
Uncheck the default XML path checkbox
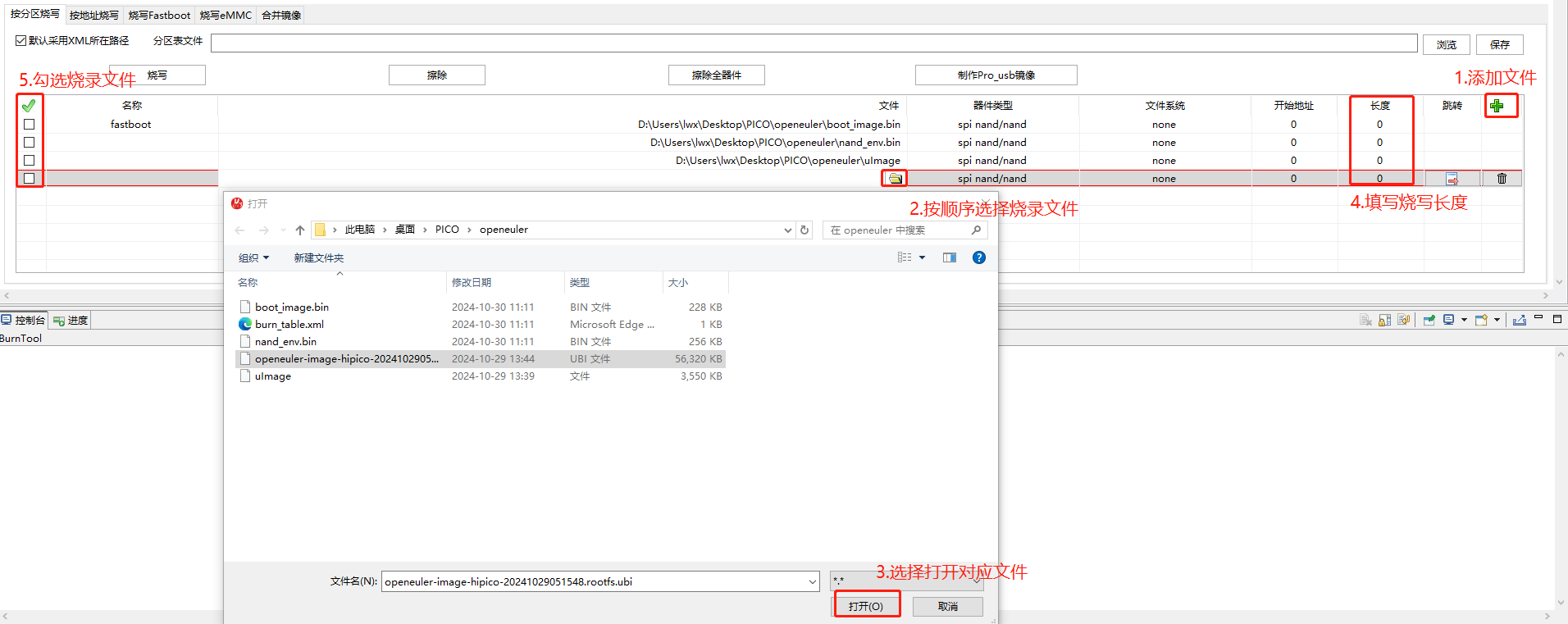point(21,40)
